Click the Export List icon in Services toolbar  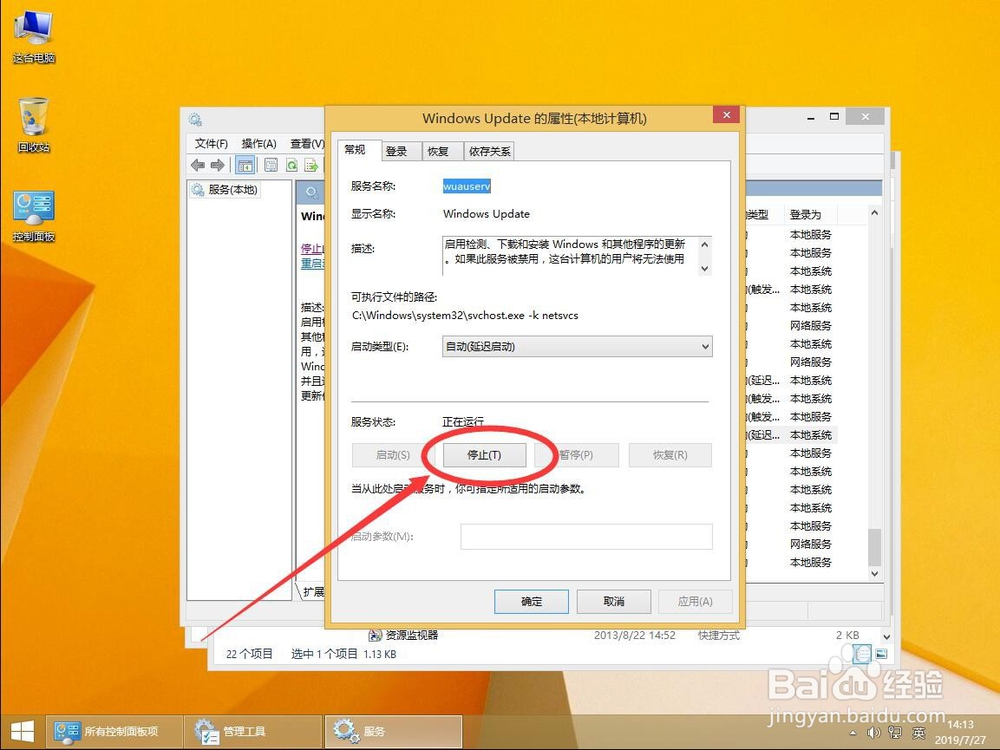tap(311, 165)
